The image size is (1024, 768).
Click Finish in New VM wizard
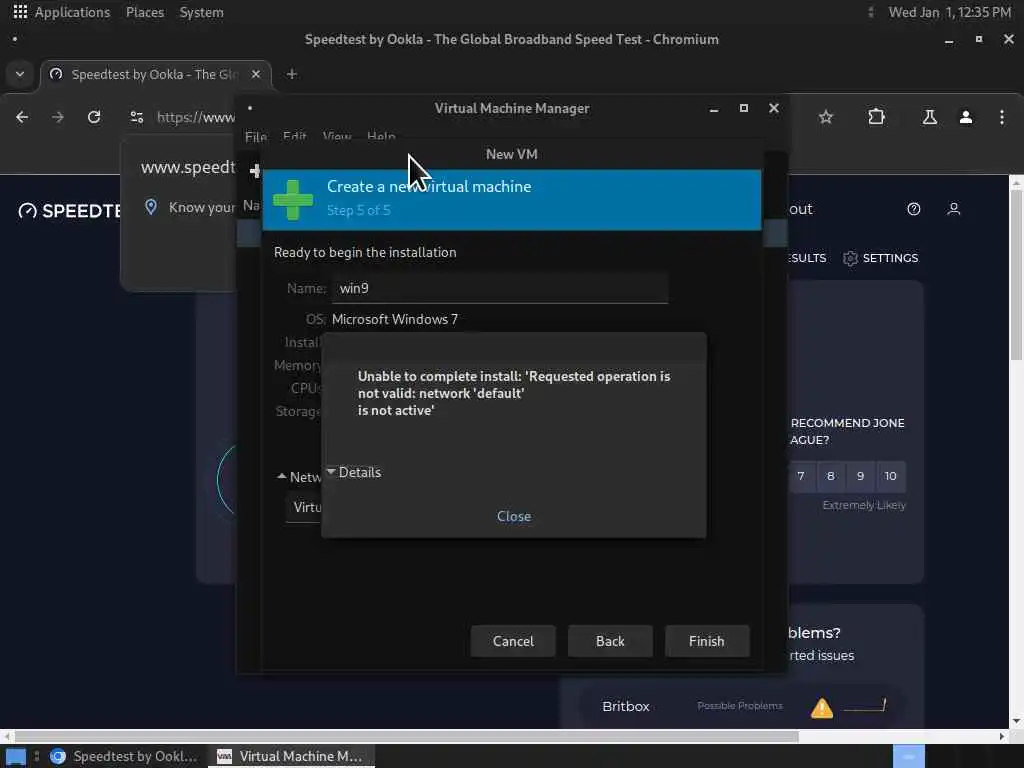point(707,641)
